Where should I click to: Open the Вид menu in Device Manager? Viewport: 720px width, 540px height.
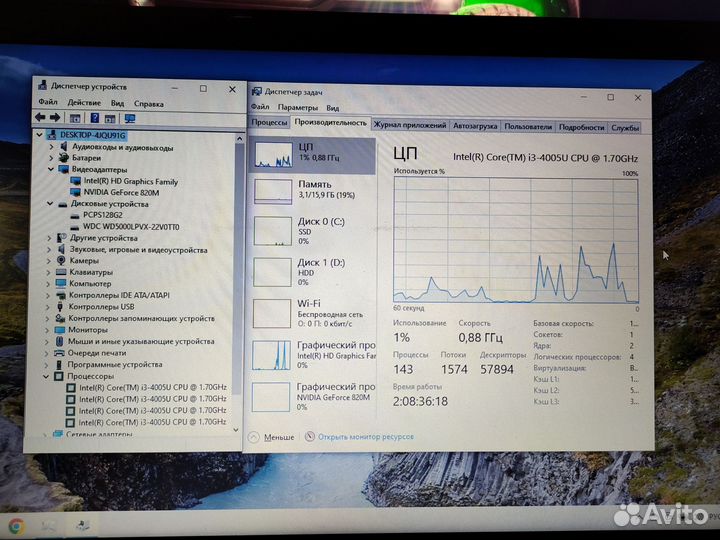(x=118, y=103)
